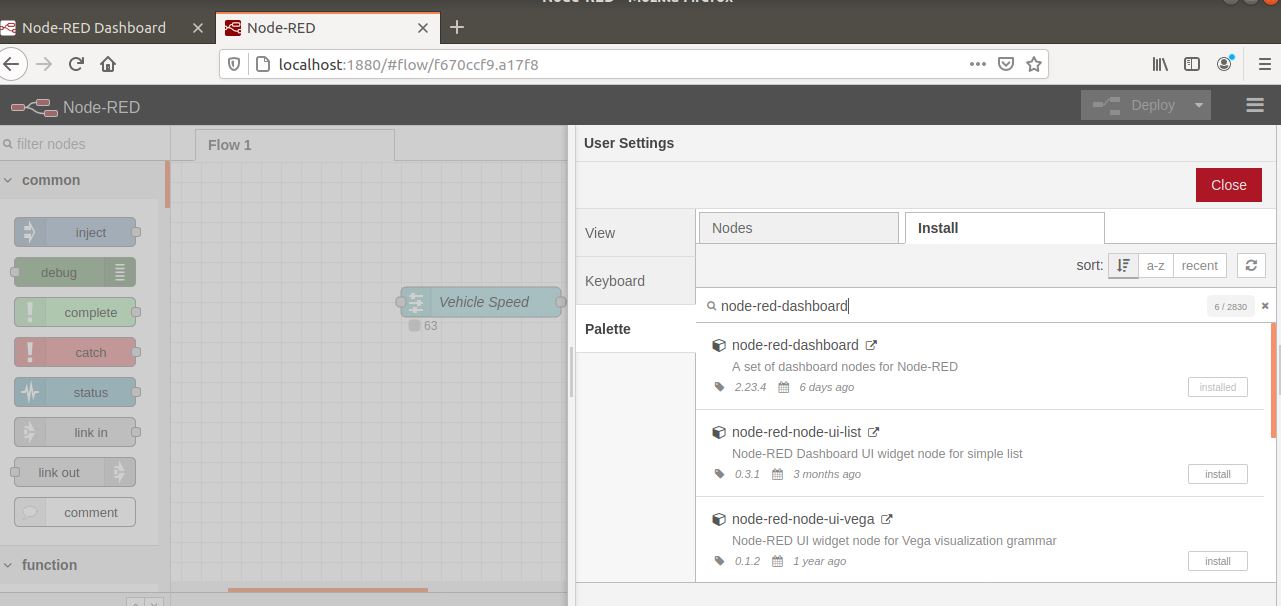Screen dimensions: 1281x606
Task: Open node-red-dashboard external link icon
Action: click(x=871, y=345)
